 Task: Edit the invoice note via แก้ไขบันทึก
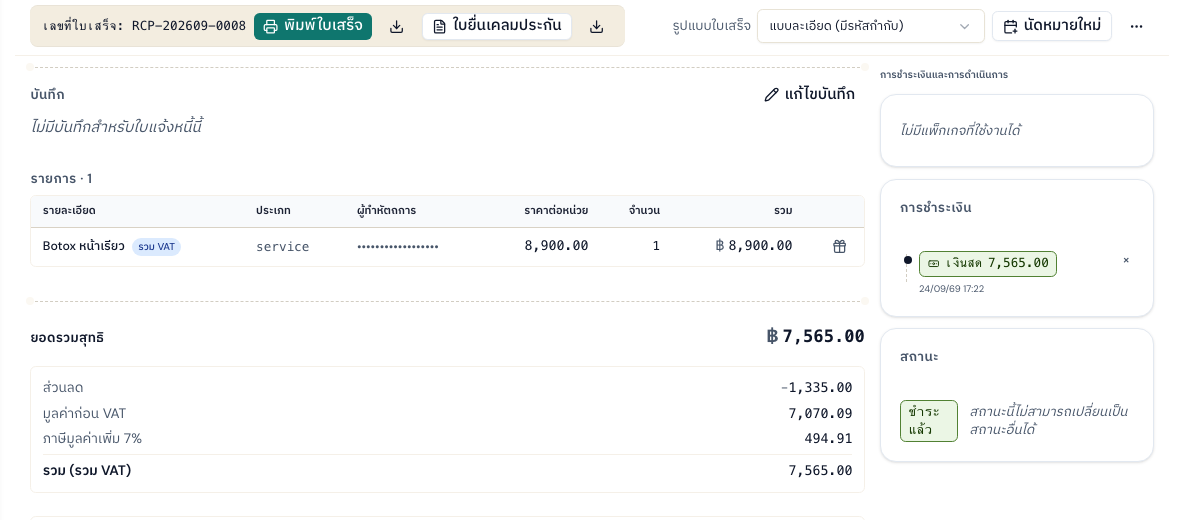(809, 94)
